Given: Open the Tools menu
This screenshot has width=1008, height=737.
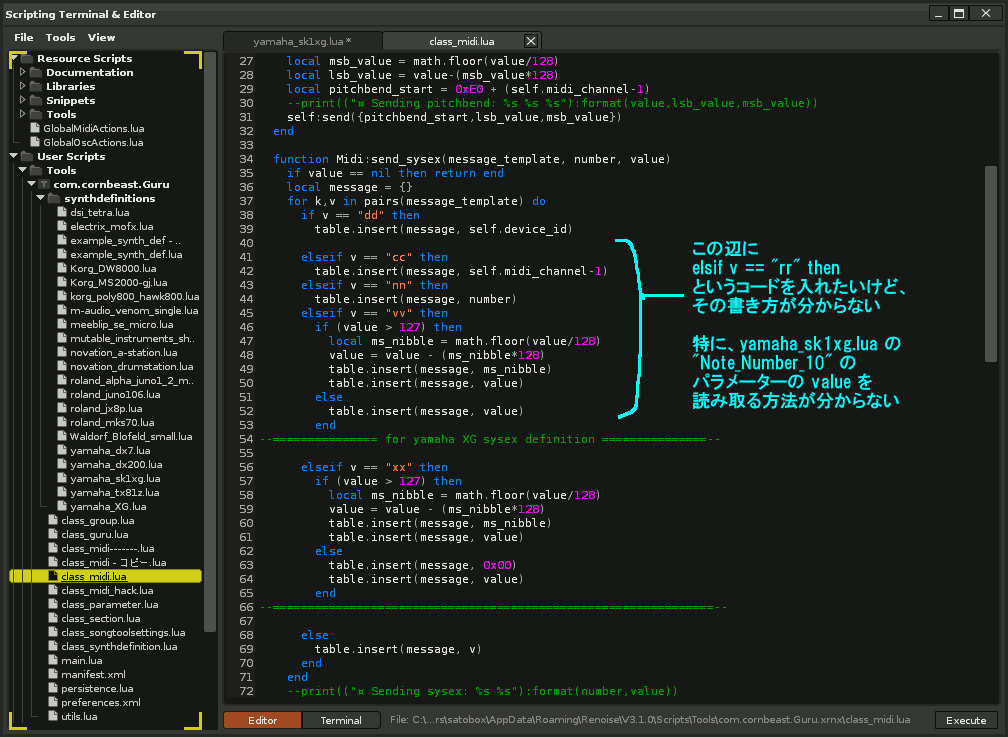Looking at the screenshot, I should [x=60, y=37].
